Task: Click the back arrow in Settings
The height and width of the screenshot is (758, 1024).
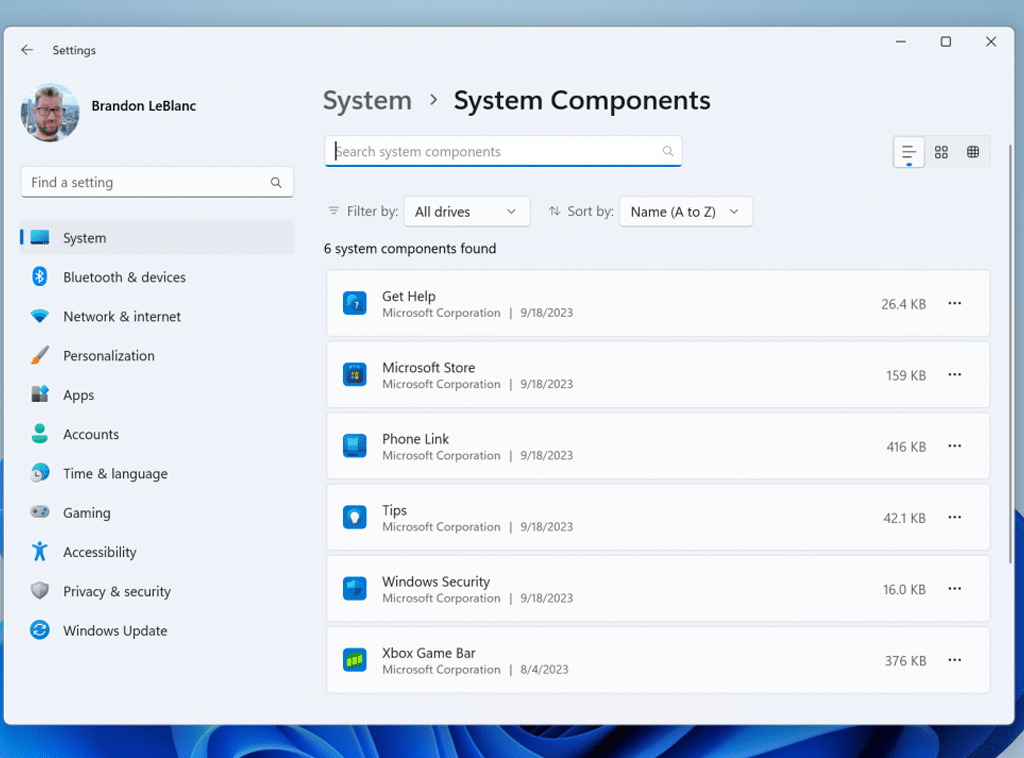Action: coord(27,50)
